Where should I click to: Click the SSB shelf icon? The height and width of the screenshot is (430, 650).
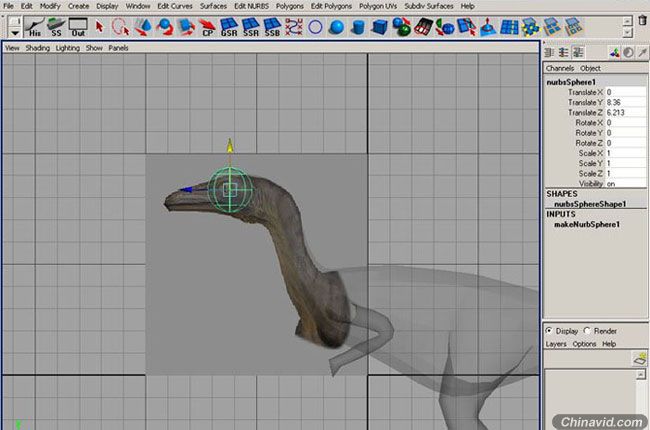coord(272,27)
